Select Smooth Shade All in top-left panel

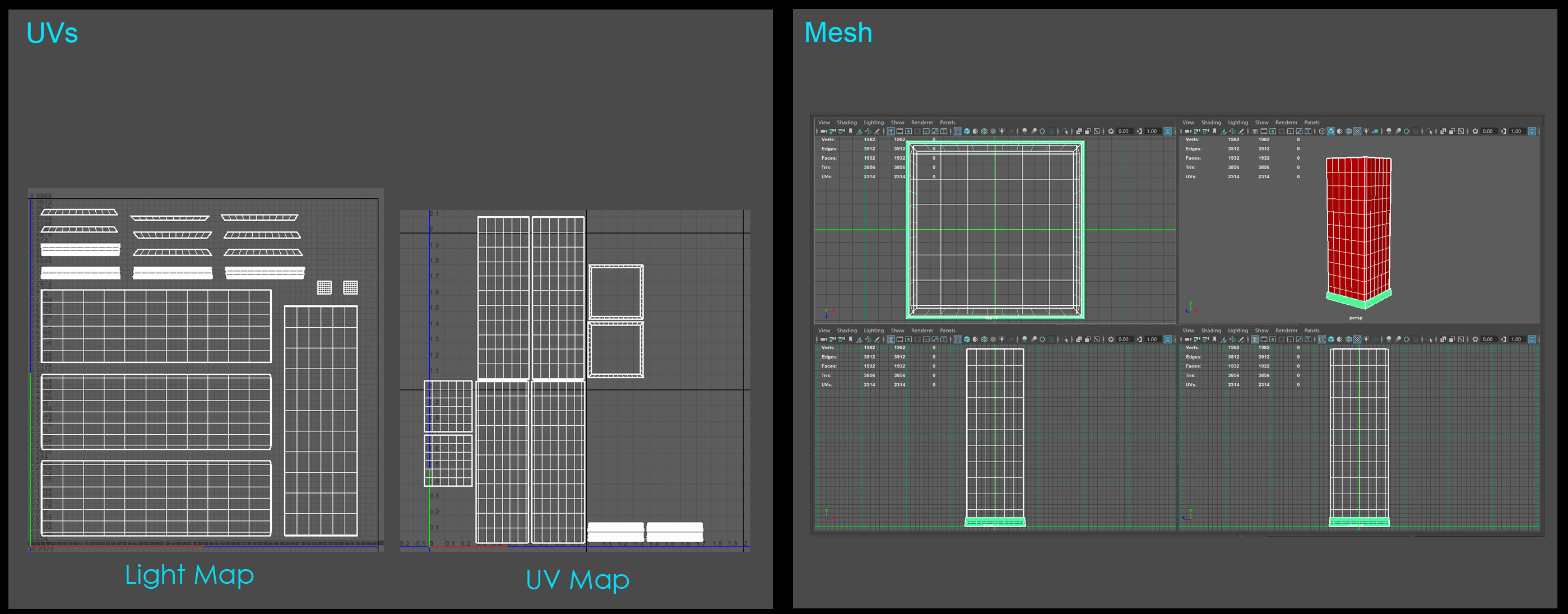tap(967, 132)
